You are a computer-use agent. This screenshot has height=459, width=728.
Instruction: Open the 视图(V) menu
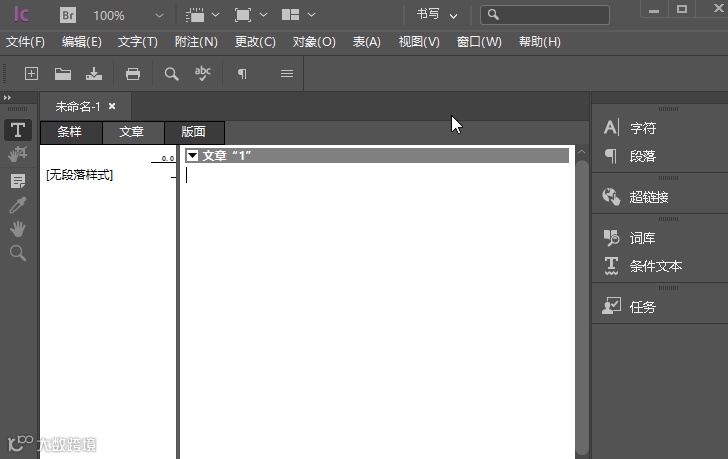click(x=419, y=42)
